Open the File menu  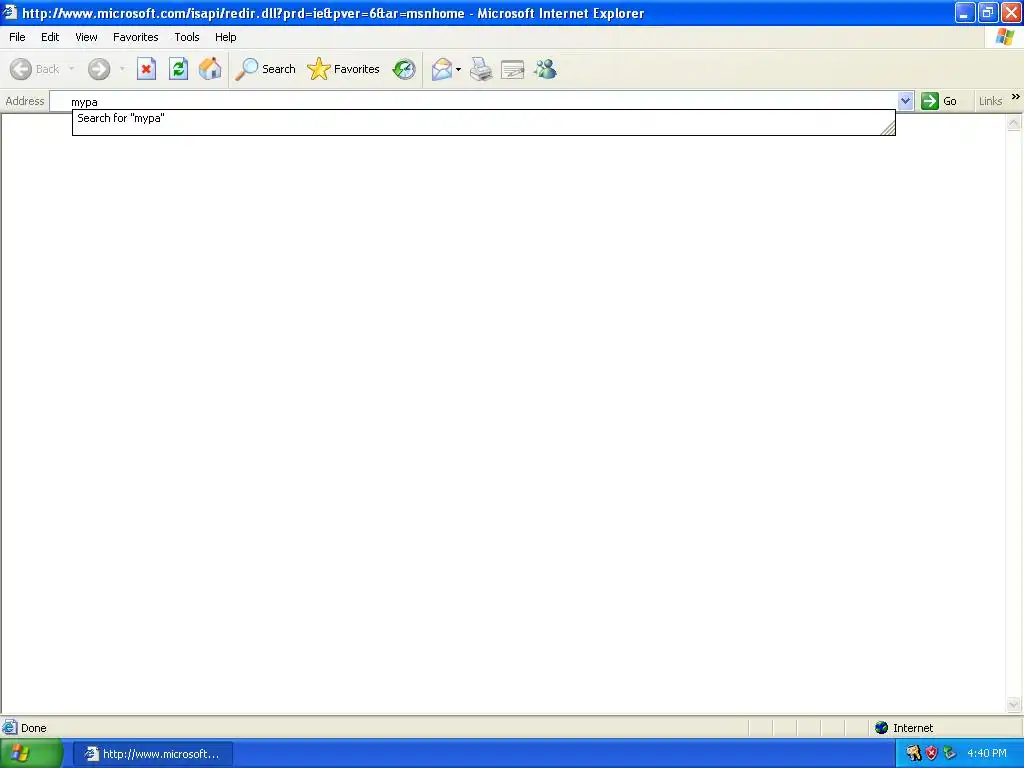(17, 37)
